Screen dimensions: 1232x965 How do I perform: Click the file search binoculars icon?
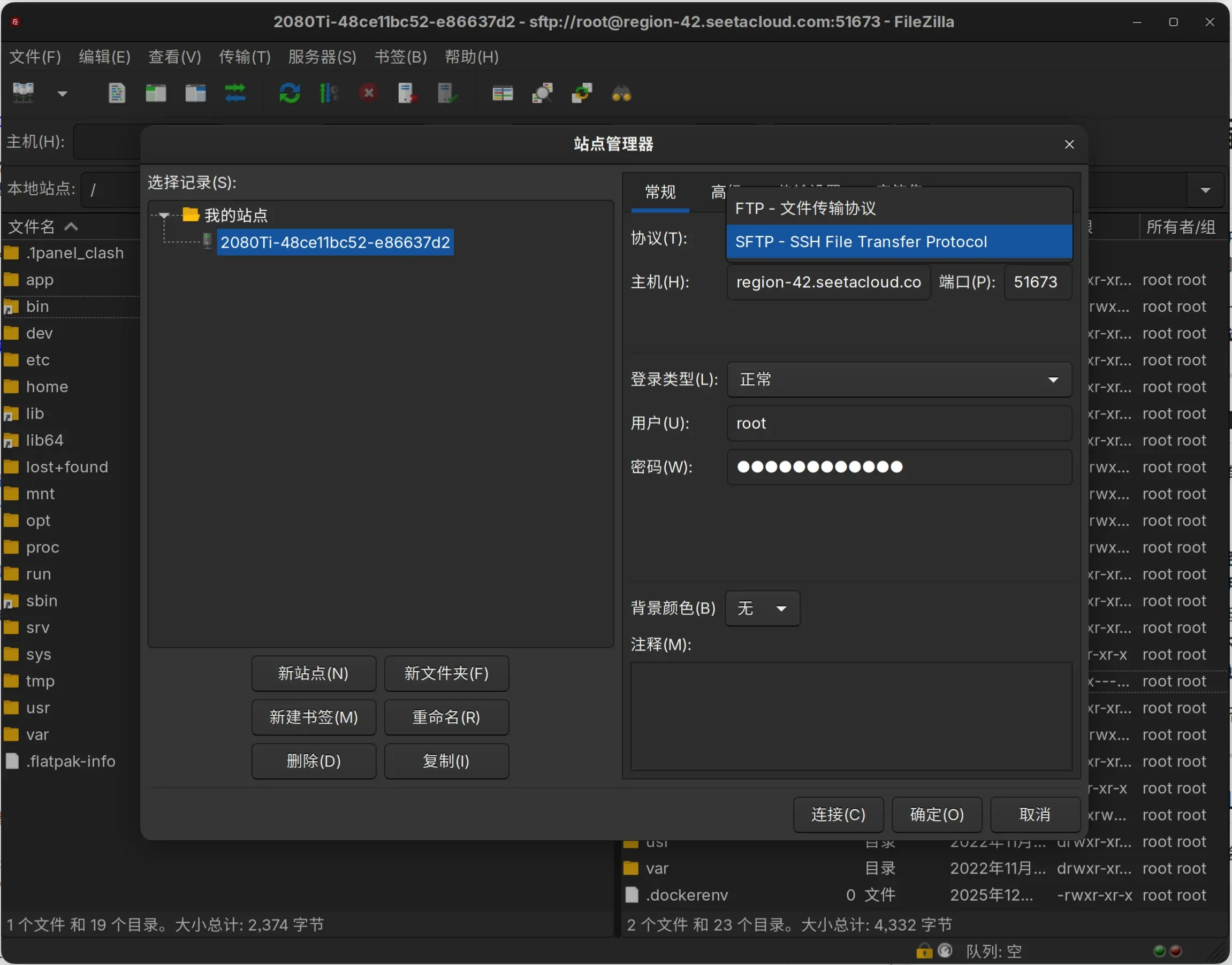click(620, 93)
